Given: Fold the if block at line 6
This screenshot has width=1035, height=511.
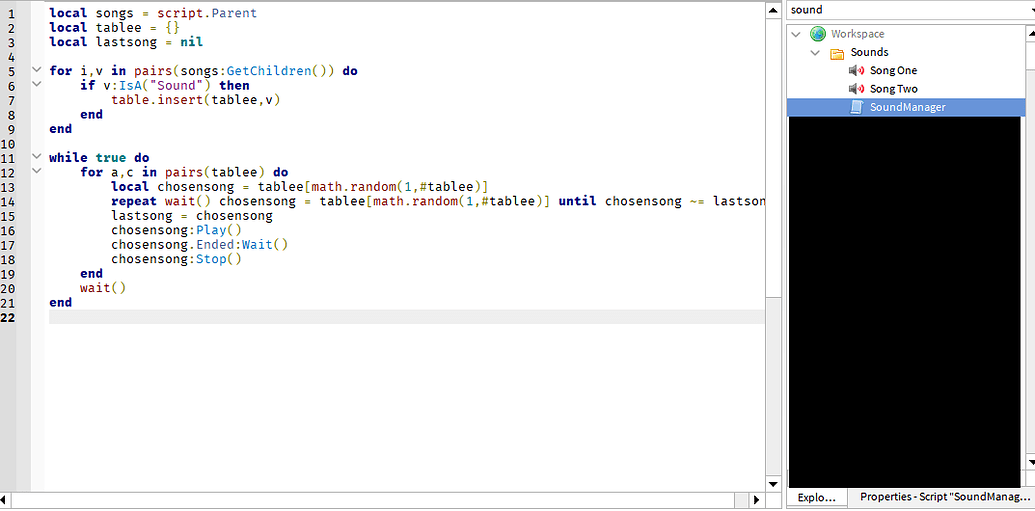Looking at the screenshot, I should (x=37, y=85).
